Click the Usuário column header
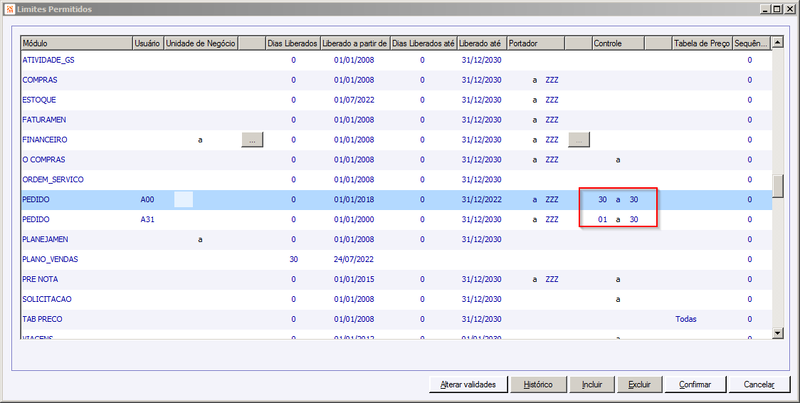Image resolution: width=800 pixels, height=403 pixels. [x=148, y=43]
